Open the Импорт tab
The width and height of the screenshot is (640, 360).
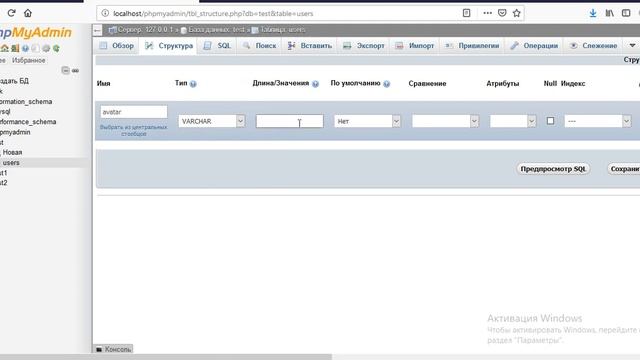(x=414, y=46)
